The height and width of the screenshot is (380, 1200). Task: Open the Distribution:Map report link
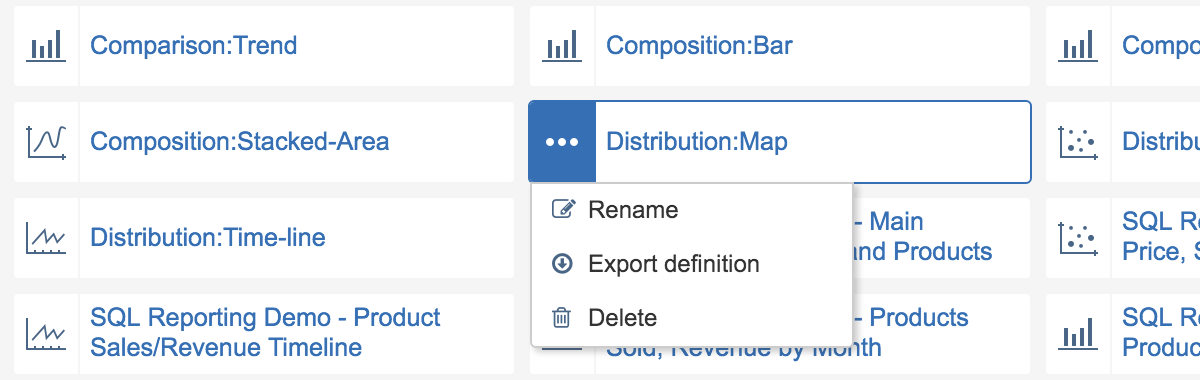pyautogui.click(x=697, y=142)
